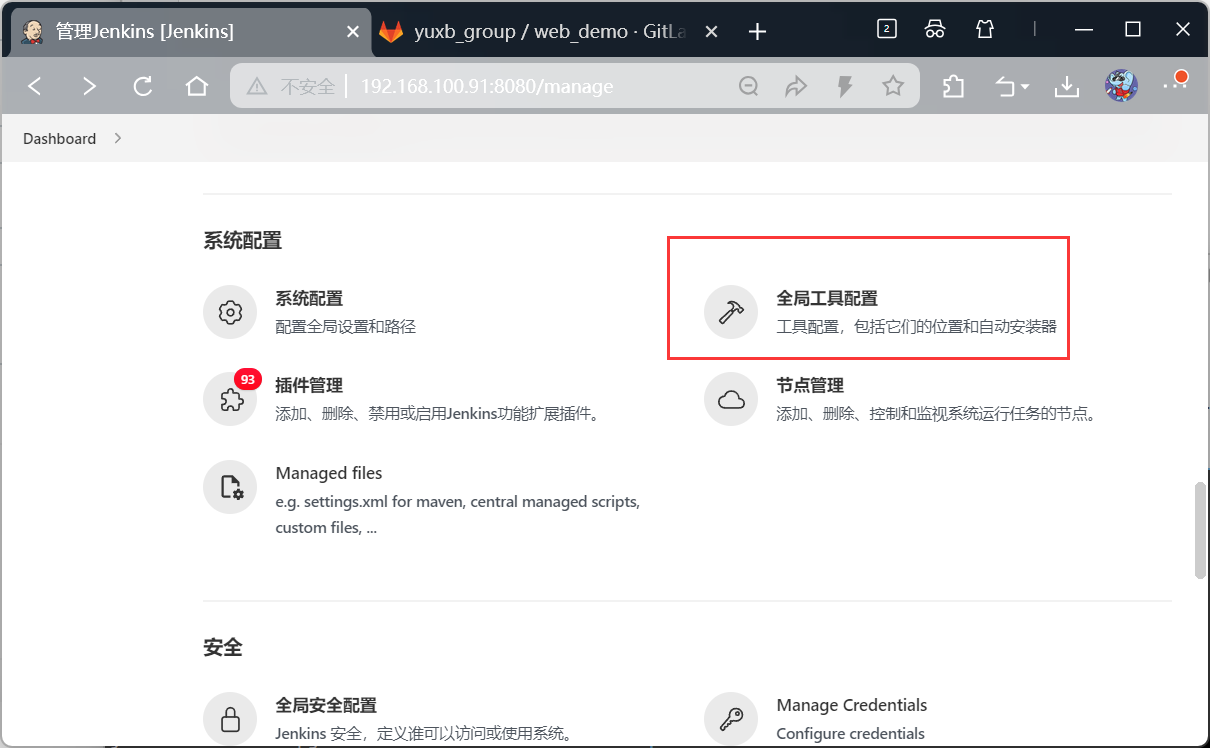Go to the browser home page icon
The image size is (1210, 748).
coord(197,87)
